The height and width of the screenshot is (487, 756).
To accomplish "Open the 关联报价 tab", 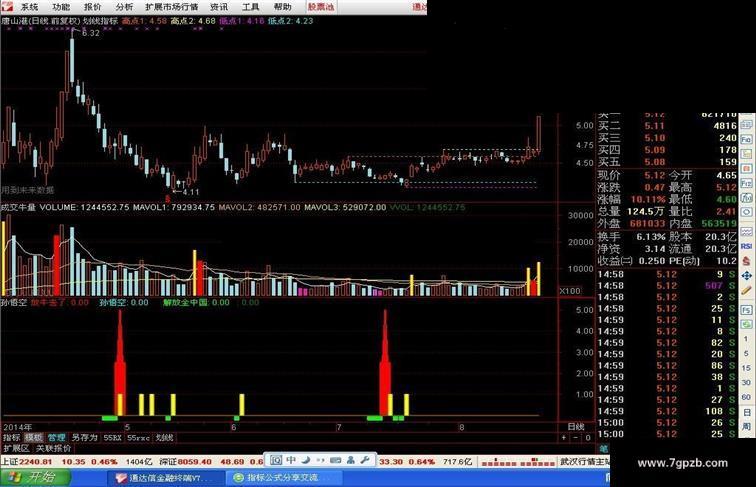I will 54,448.
